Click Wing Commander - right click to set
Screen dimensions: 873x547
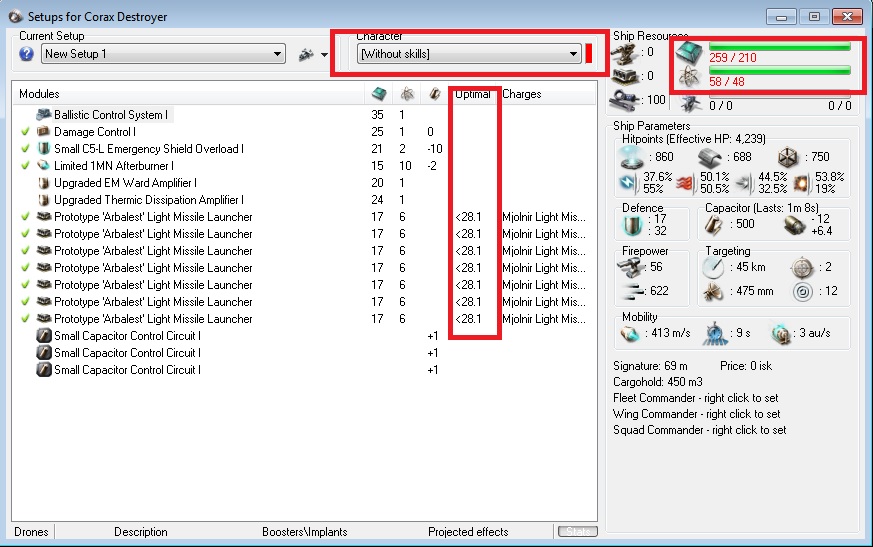pos(697,414)
